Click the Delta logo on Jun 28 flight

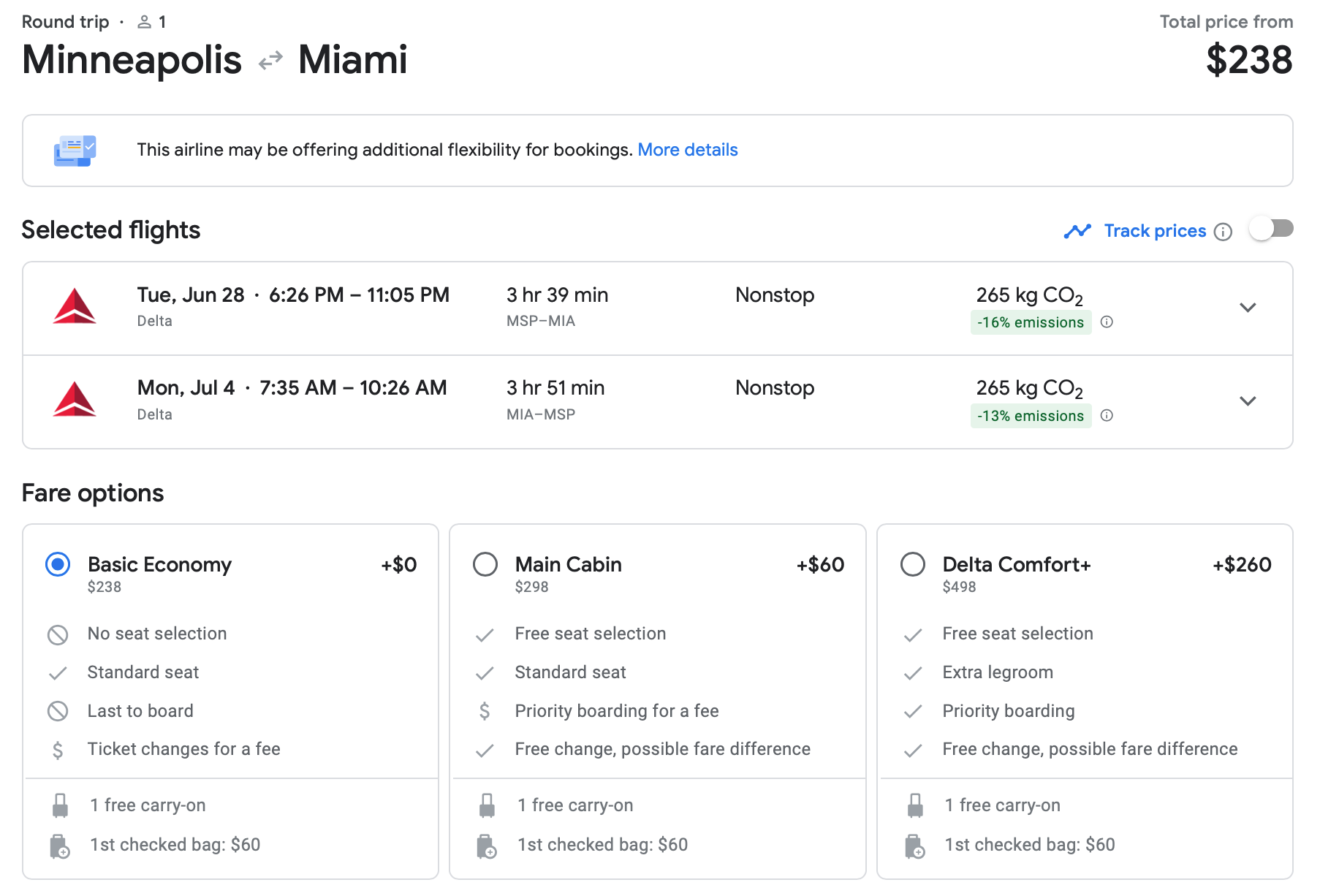[75, 306]
